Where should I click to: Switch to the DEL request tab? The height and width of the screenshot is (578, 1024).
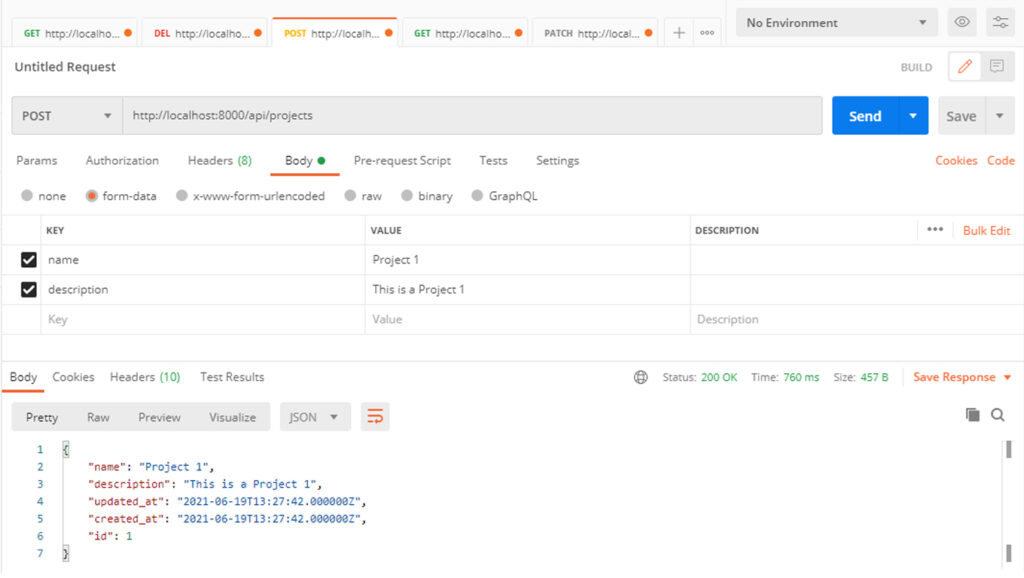[205, 33]
